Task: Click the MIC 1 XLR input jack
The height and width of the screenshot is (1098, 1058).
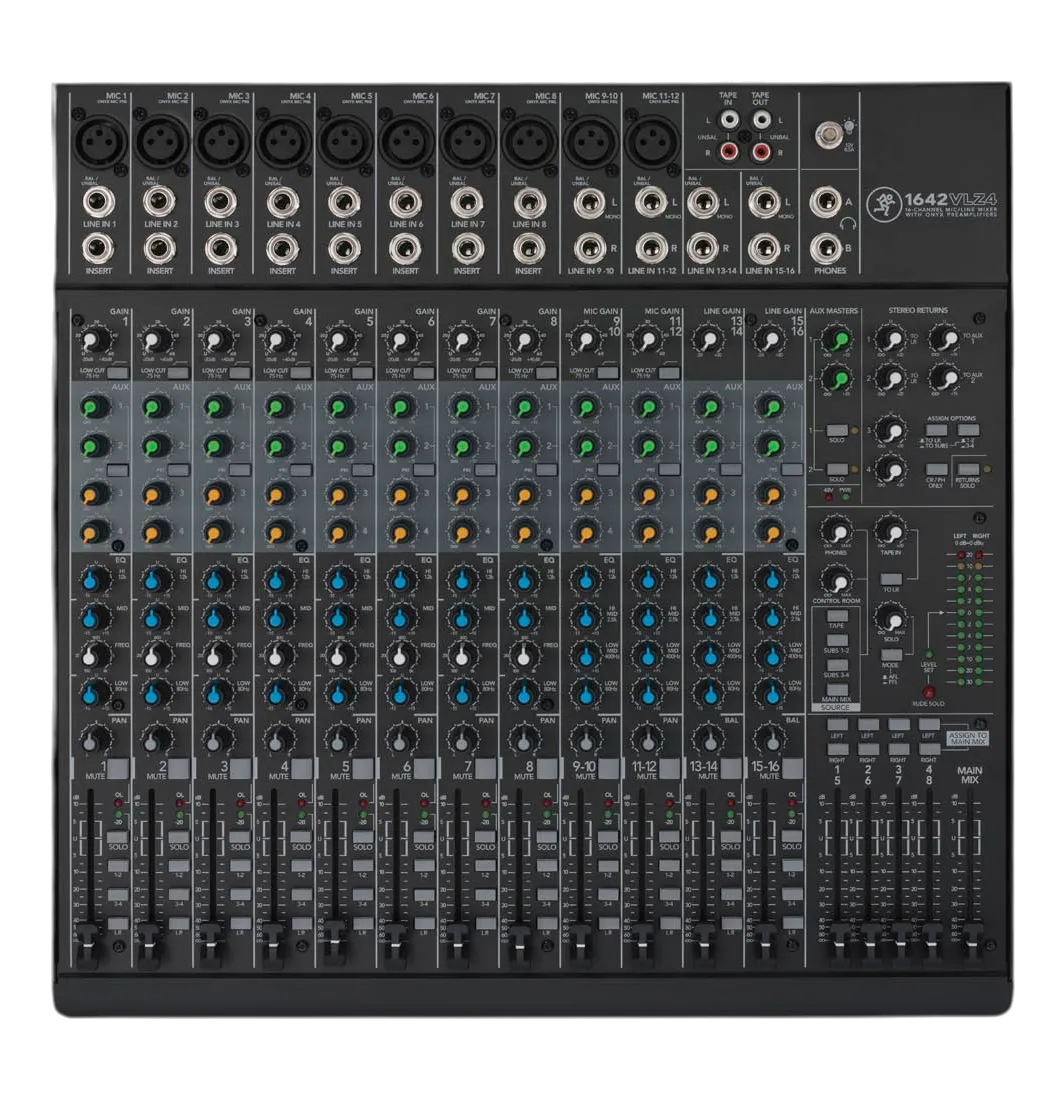Action: [x=101, y=141]
